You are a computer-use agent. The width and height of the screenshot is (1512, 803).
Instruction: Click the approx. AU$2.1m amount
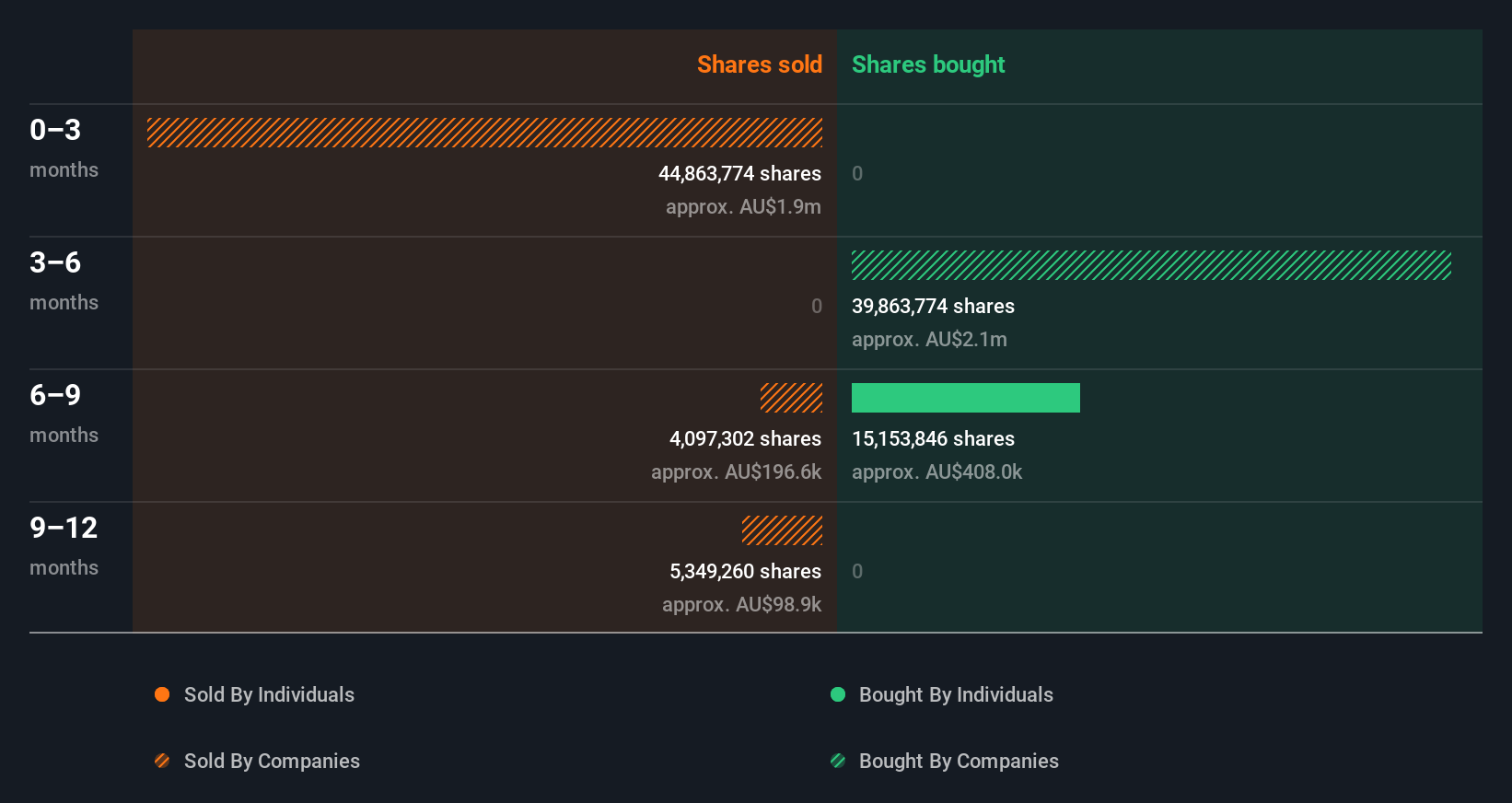click(x=929, y=339)
